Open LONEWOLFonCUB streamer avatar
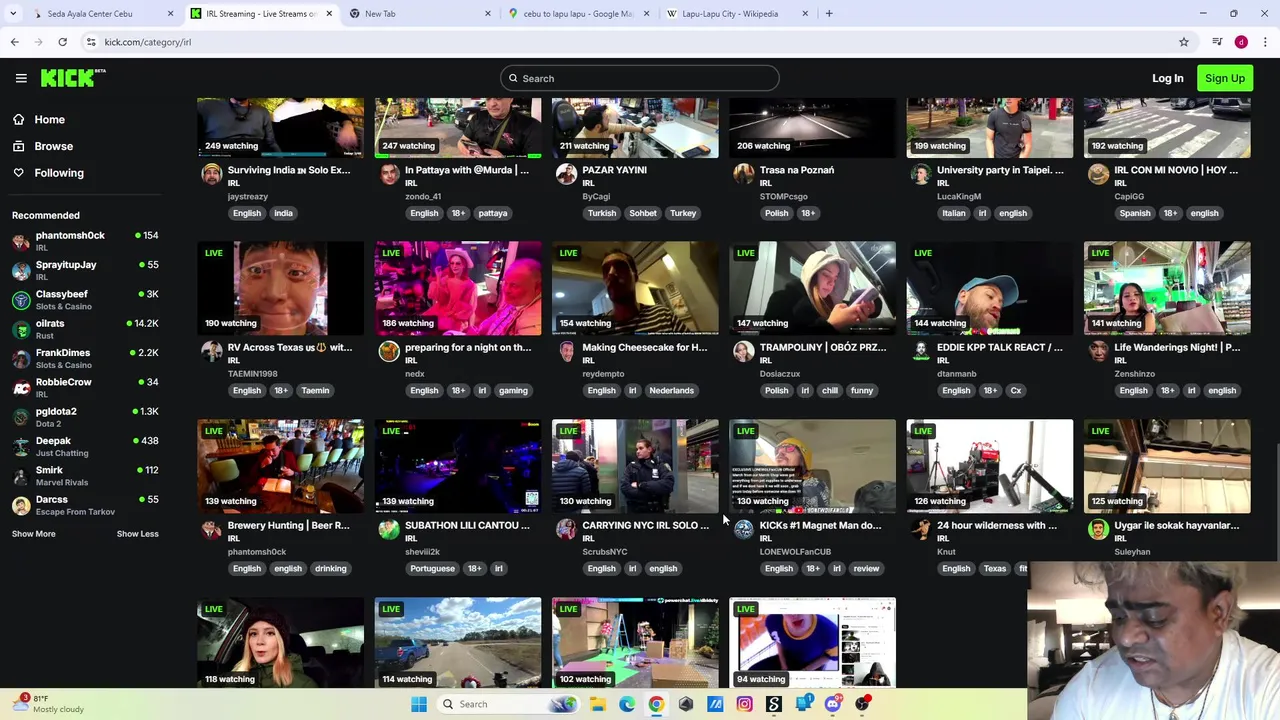 coord(743,529)
